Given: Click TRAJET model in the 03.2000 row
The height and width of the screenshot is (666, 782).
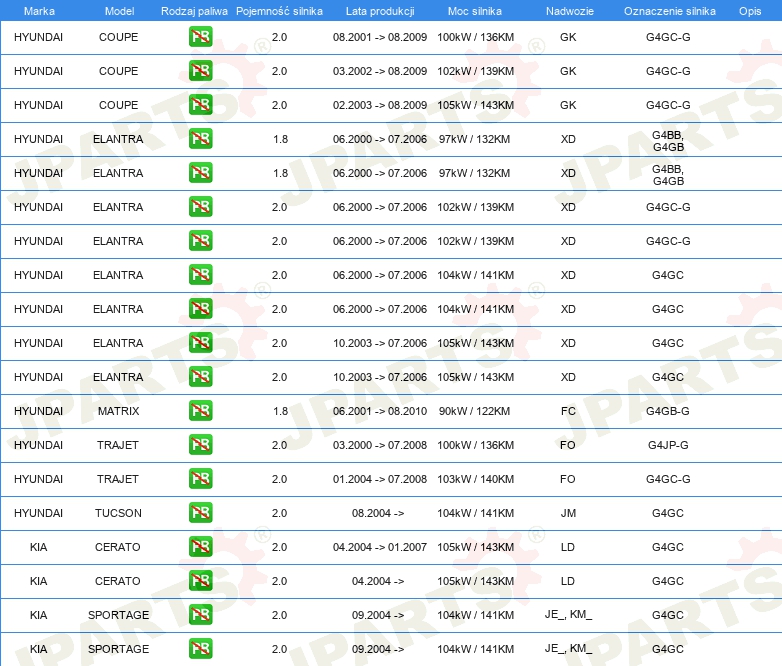Looking at the screenshot, I should (118, 445).
